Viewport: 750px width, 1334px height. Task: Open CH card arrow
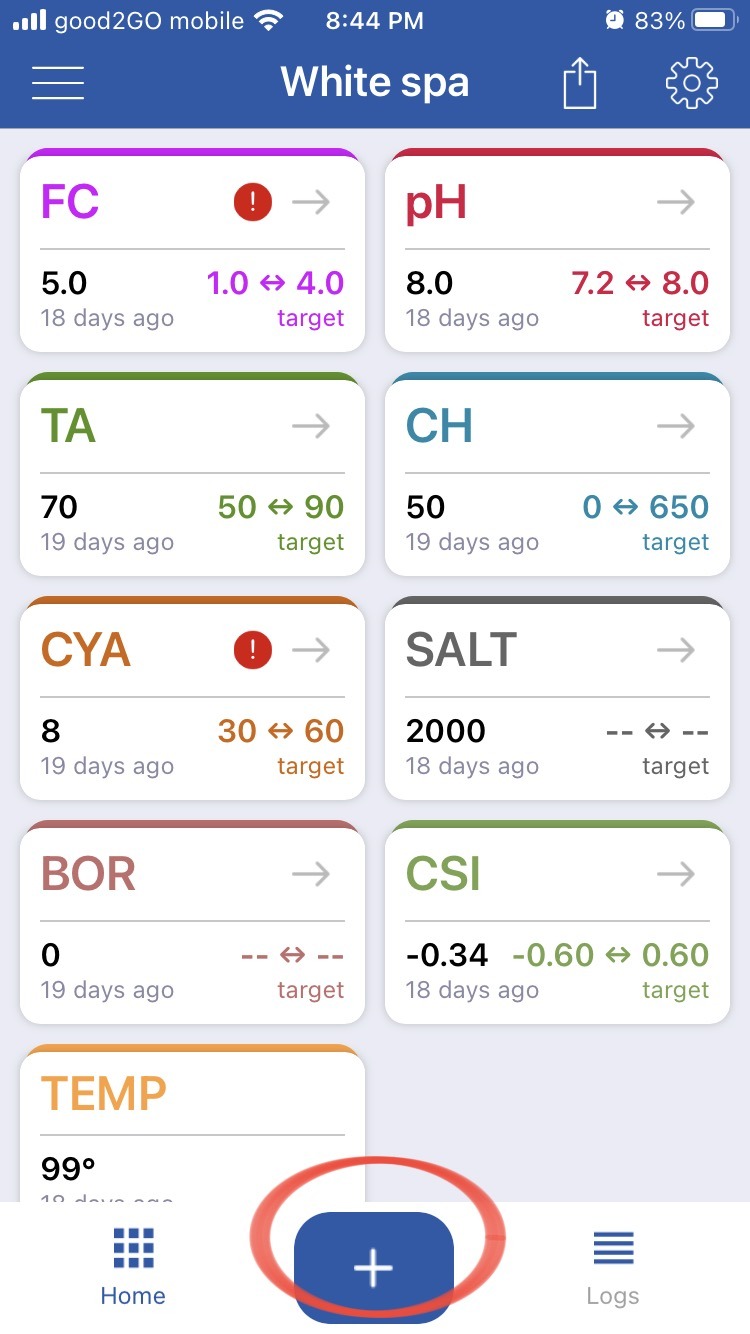click(676, 427)
